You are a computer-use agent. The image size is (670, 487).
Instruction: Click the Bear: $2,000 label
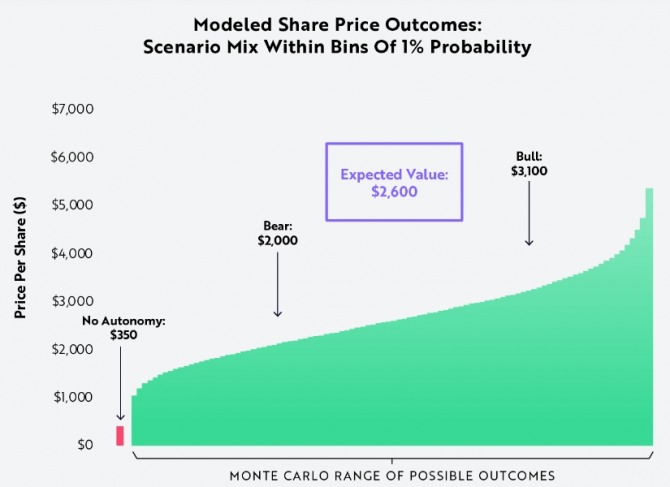pos(277,233)
